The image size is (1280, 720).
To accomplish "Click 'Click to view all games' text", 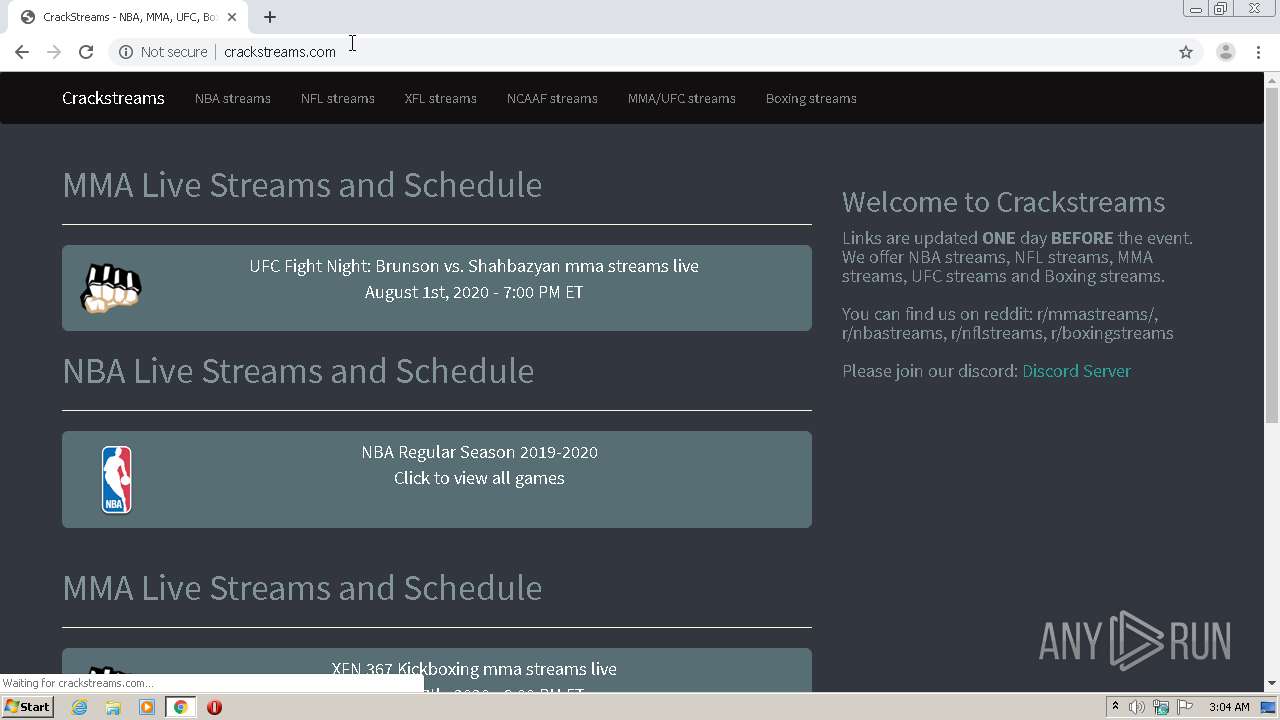I will click(479, 478).
